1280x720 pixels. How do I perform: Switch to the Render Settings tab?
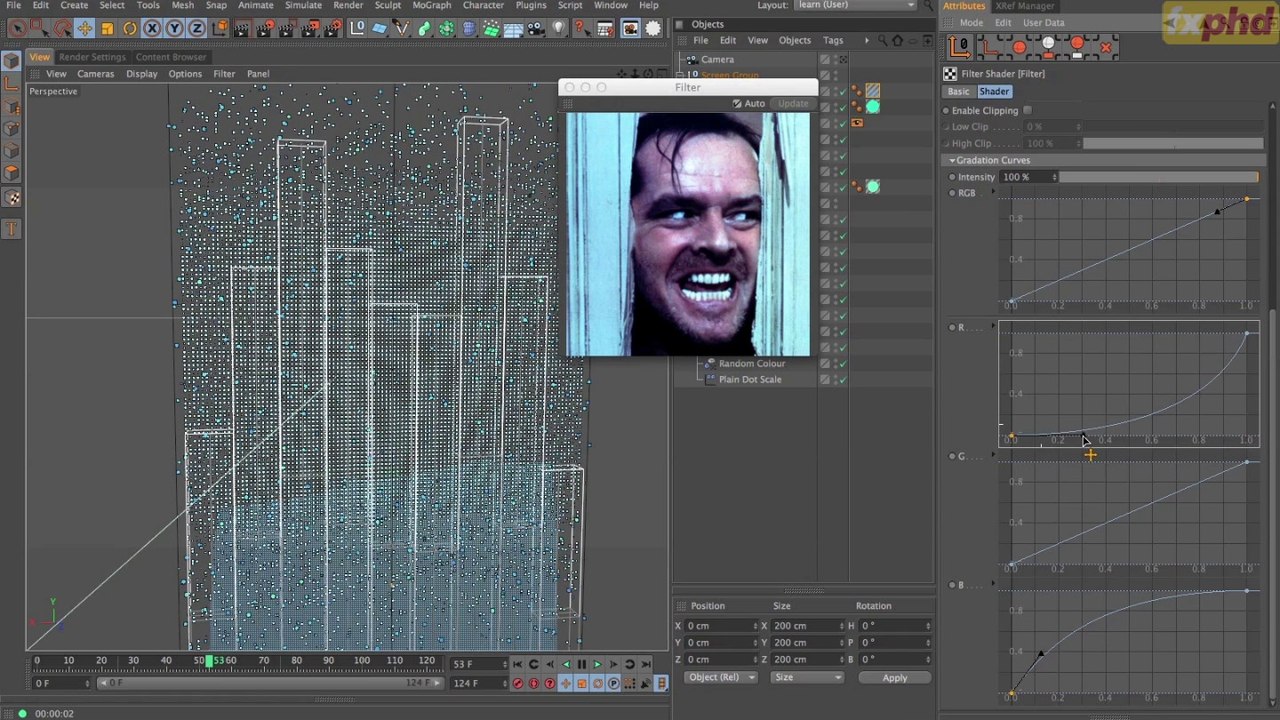click(x=91, y=57)
